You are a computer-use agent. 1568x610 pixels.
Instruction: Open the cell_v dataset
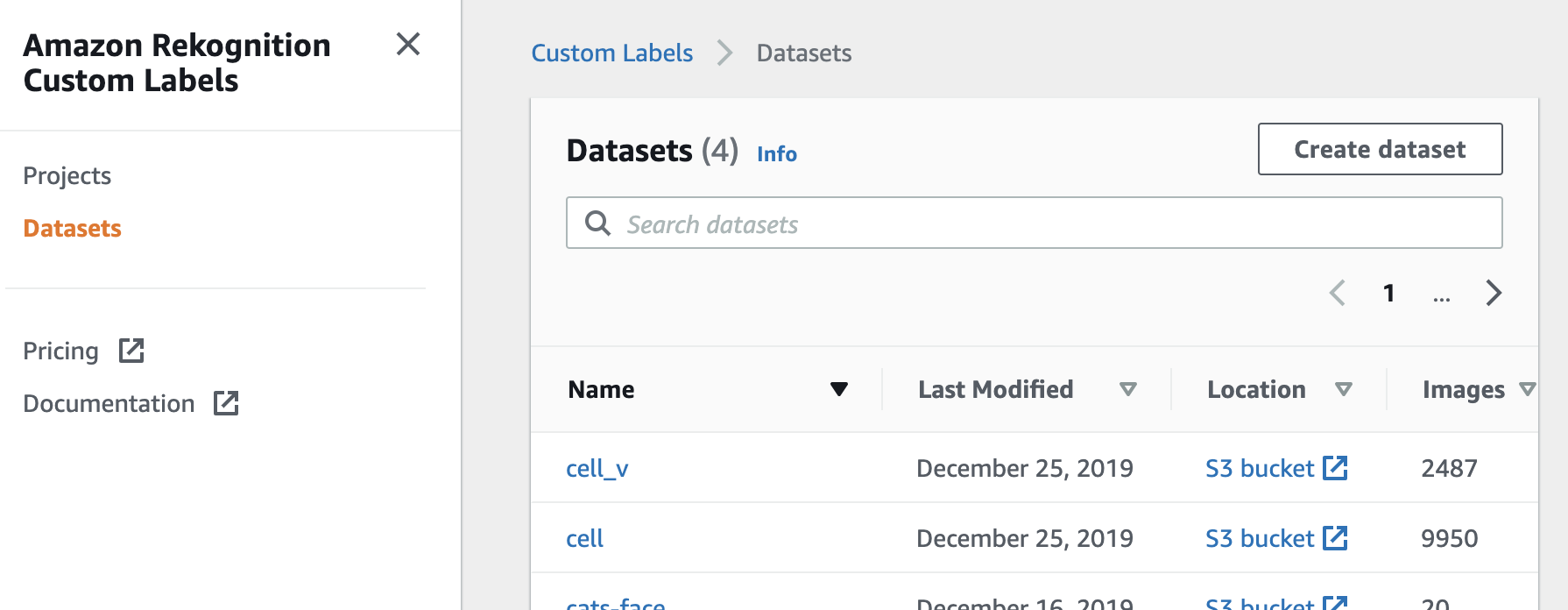pos(597,468)
